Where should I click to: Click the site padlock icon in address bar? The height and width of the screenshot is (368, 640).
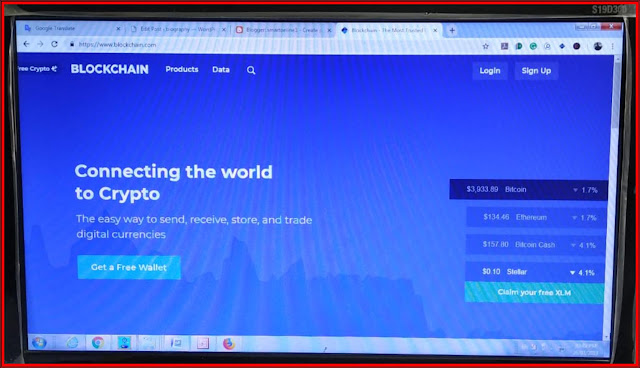72,44
